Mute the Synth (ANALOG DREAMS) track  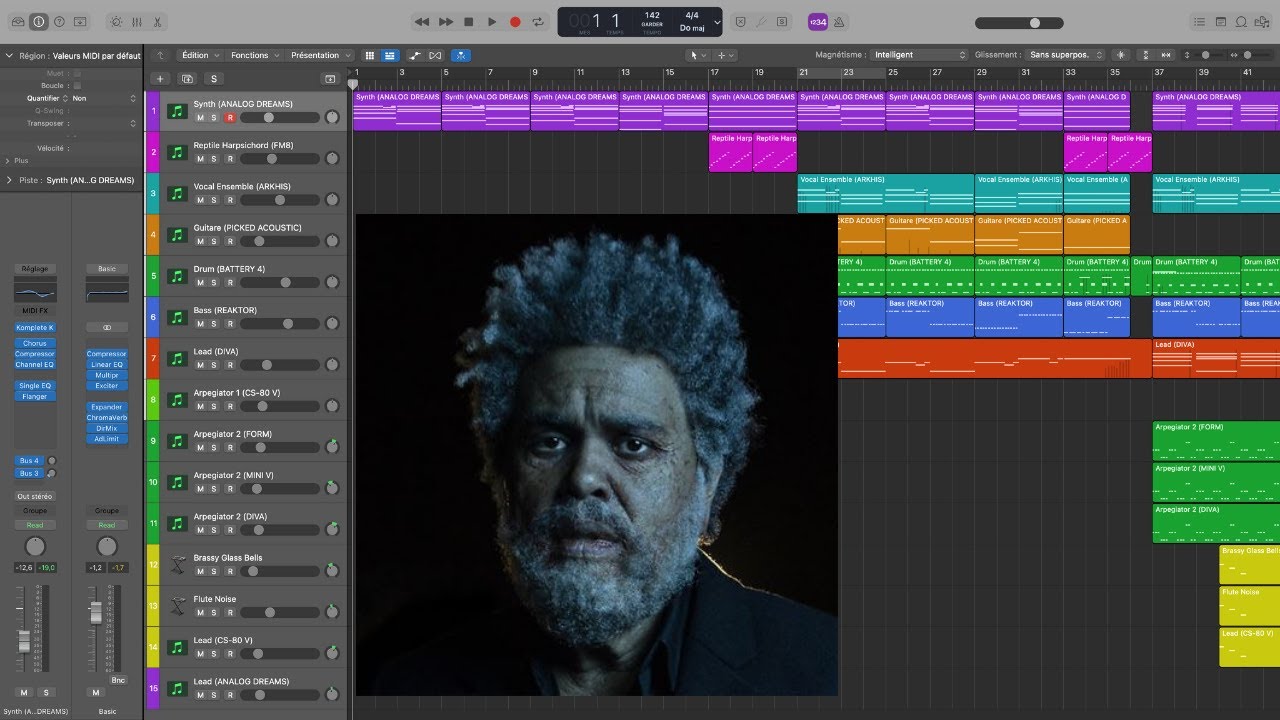click(200, 118)
